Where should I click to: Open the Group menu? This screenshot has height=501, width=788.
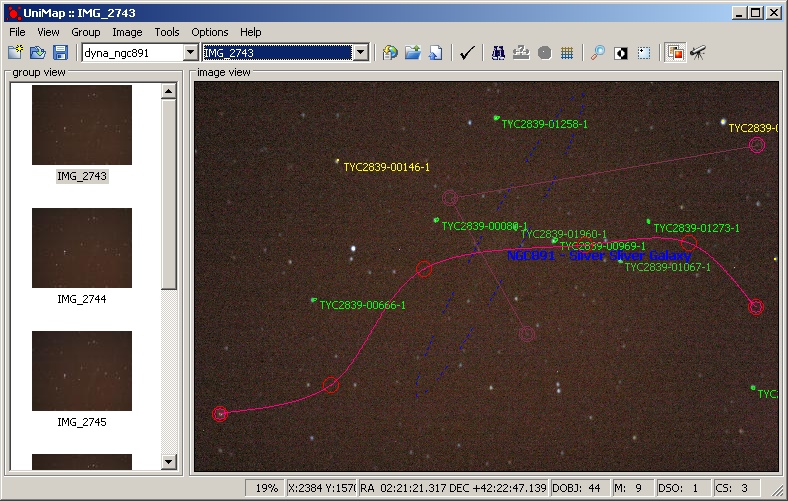click(x=85, y=32)
